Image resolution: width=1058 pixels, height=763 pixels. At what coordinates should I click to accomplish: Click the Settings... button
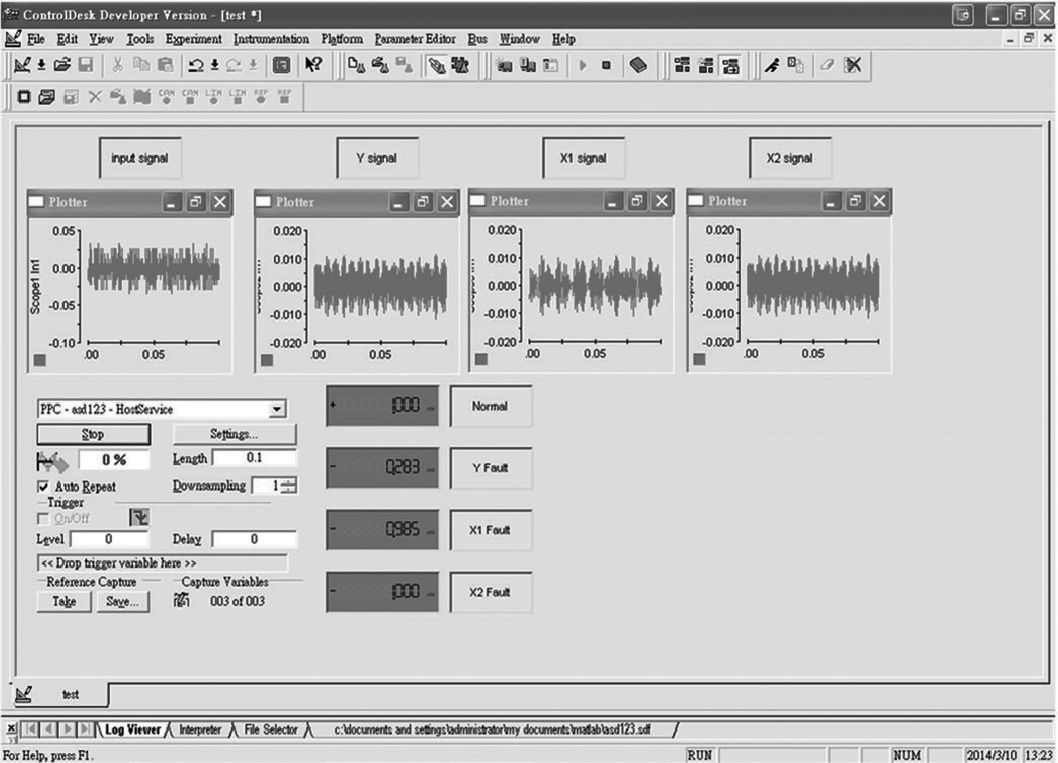[234, 434]
